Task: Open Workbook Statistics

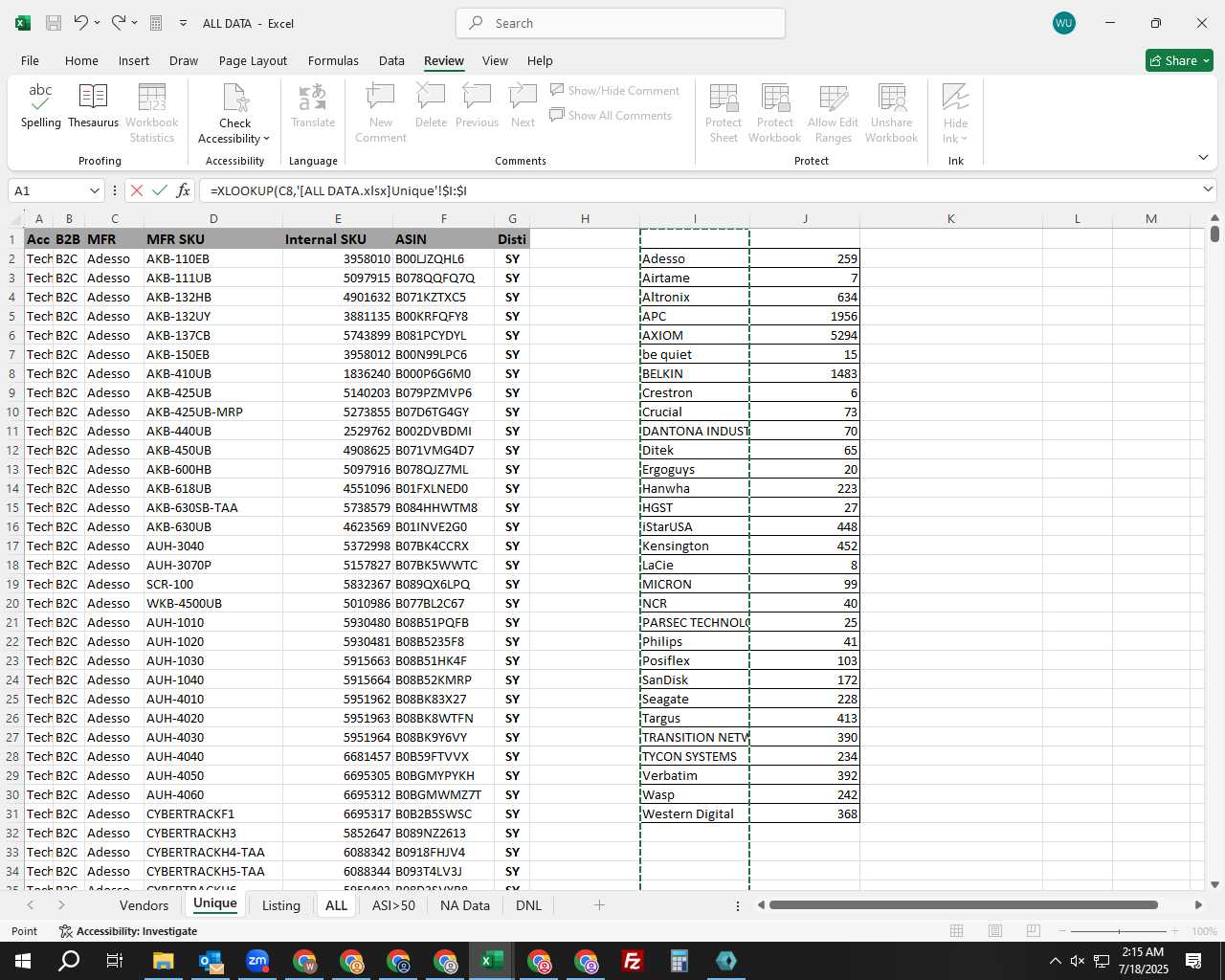Action: 151,113
